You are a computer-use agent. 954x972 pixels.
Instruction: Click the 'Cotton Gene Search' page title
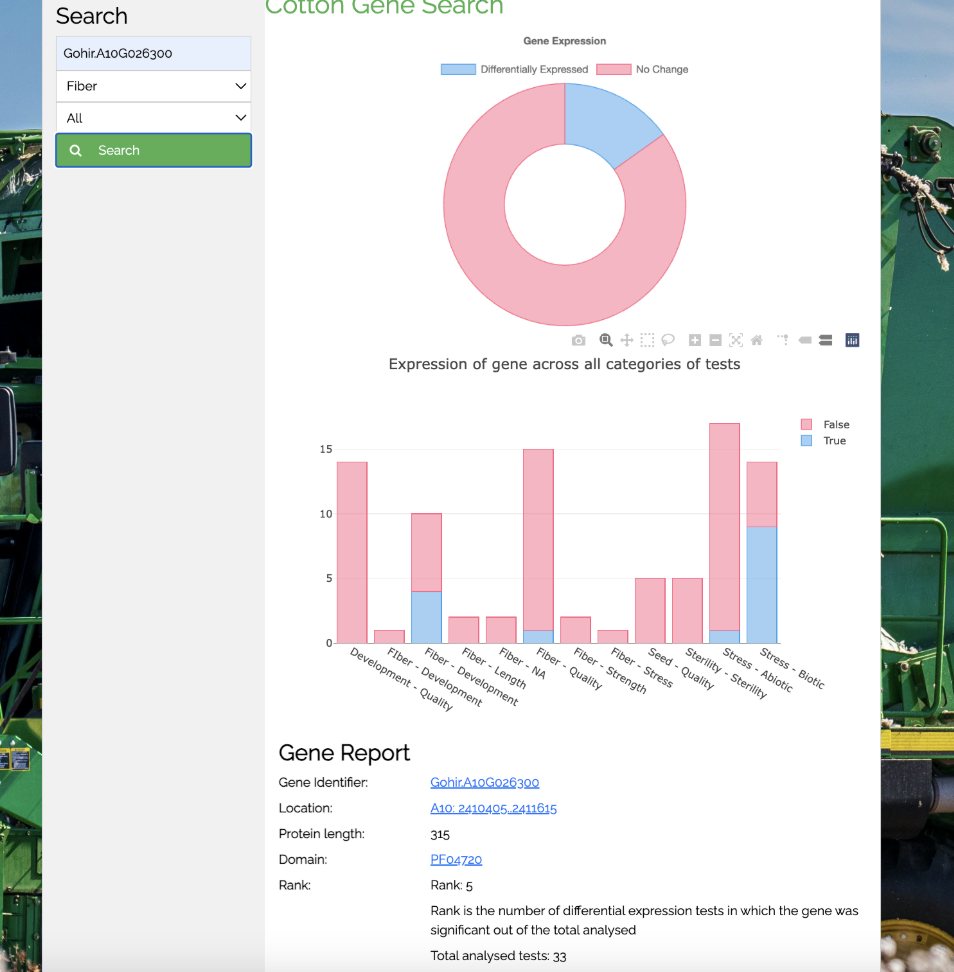coord(384,6)
